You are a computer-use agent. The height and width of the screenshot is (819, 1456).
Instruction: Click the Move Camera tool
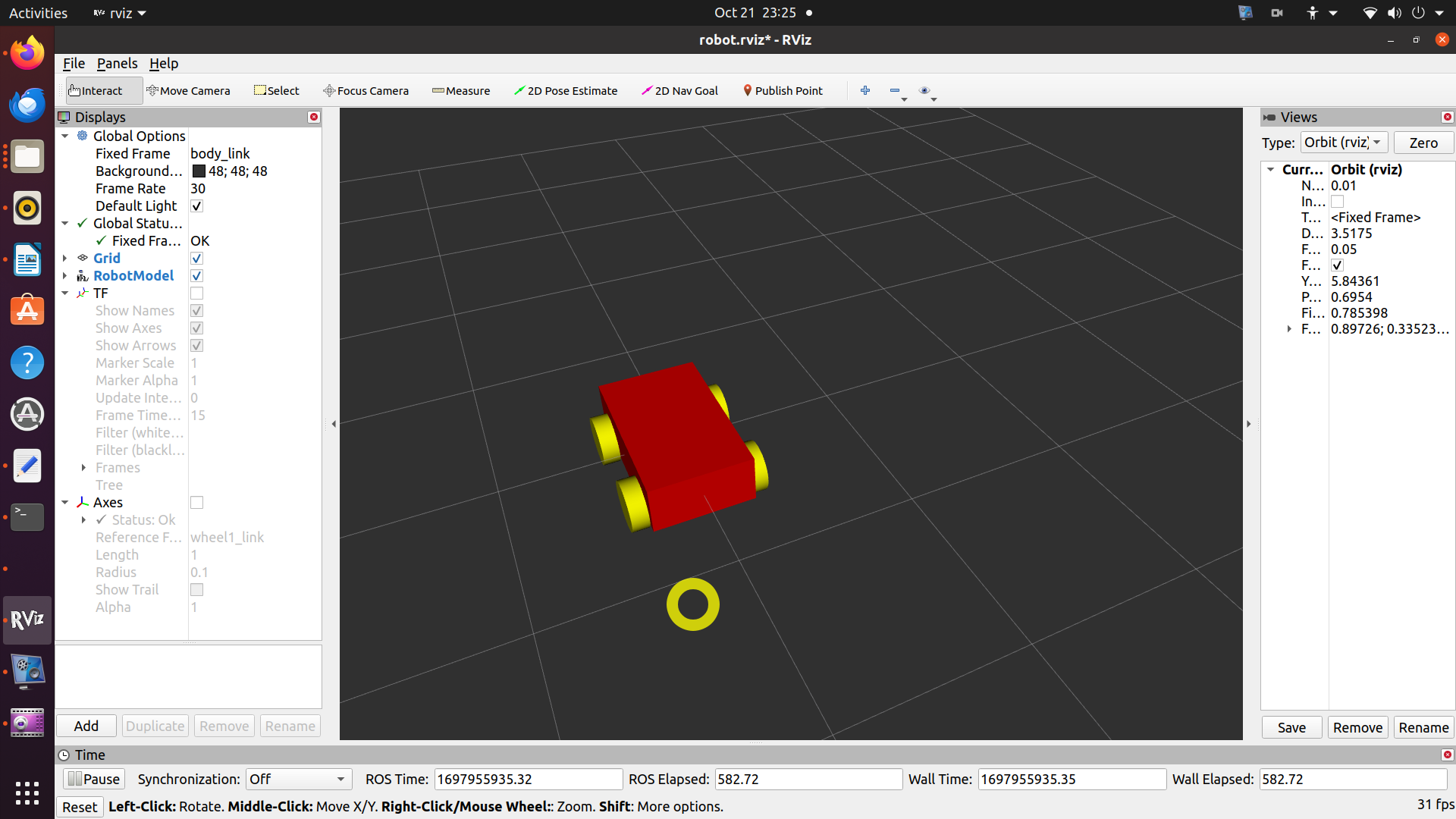tap(188, 90)
